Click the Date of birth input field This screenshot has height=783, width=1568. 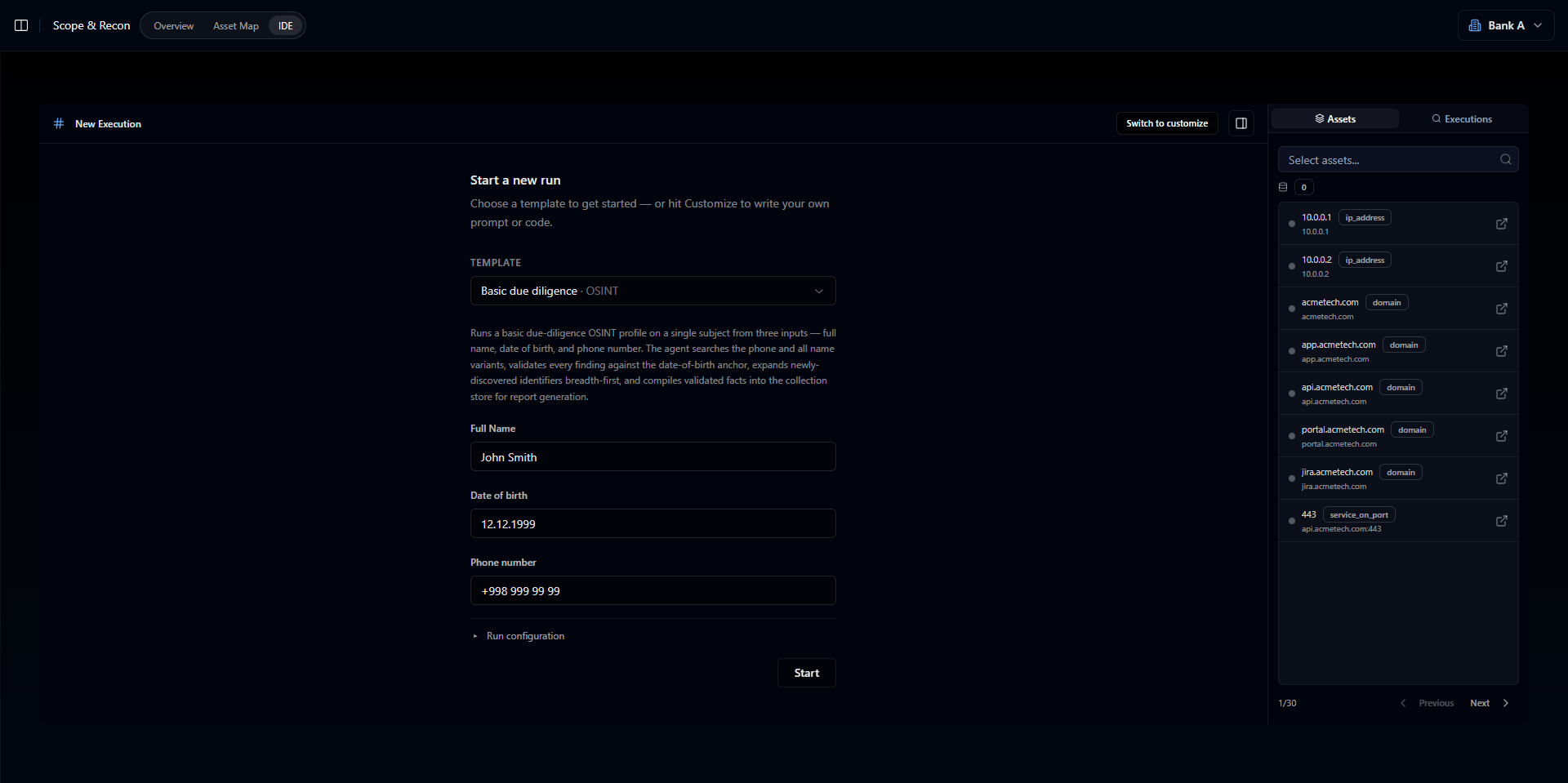tap(653, 523)
